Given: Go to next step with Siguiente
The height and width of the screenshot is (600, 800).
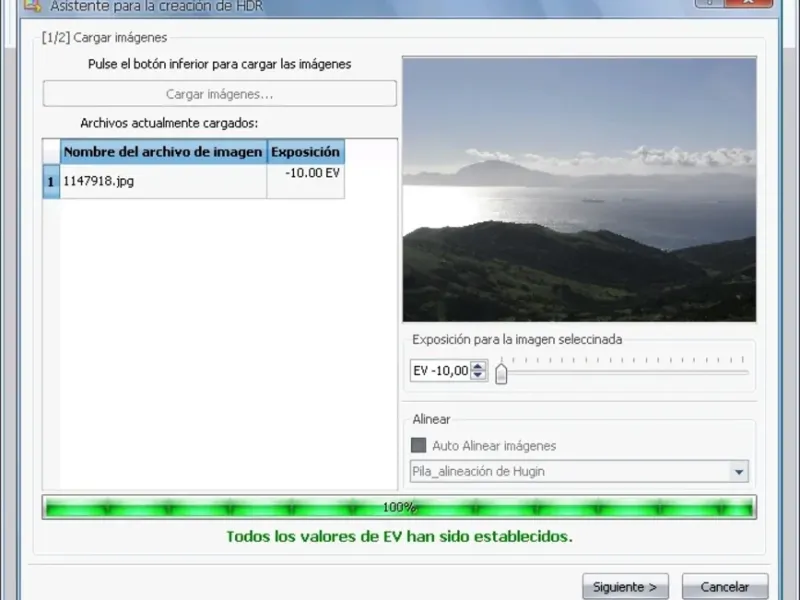Looking at the screenshot, I should coord(625,586).
